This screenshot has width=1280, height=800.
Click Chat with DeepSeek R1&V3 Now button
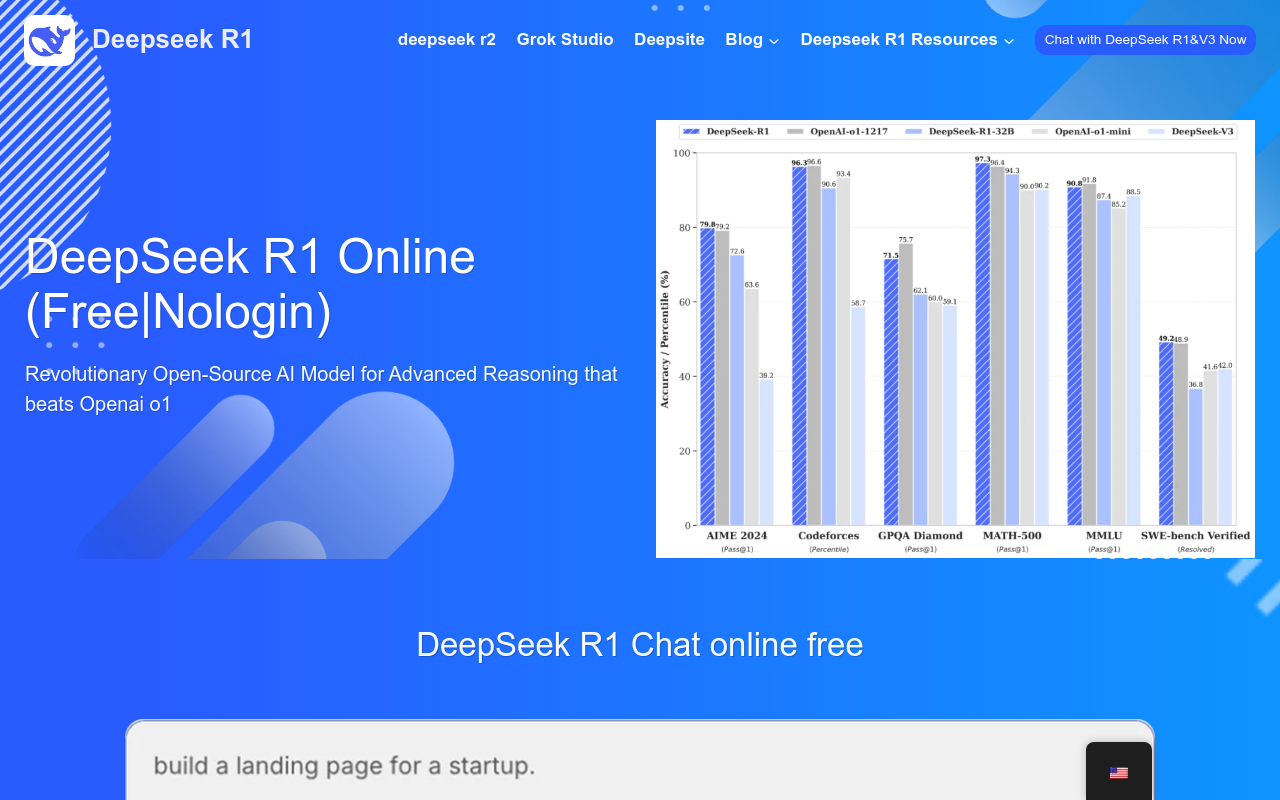pyautogui.click(x=1145, y=40)
